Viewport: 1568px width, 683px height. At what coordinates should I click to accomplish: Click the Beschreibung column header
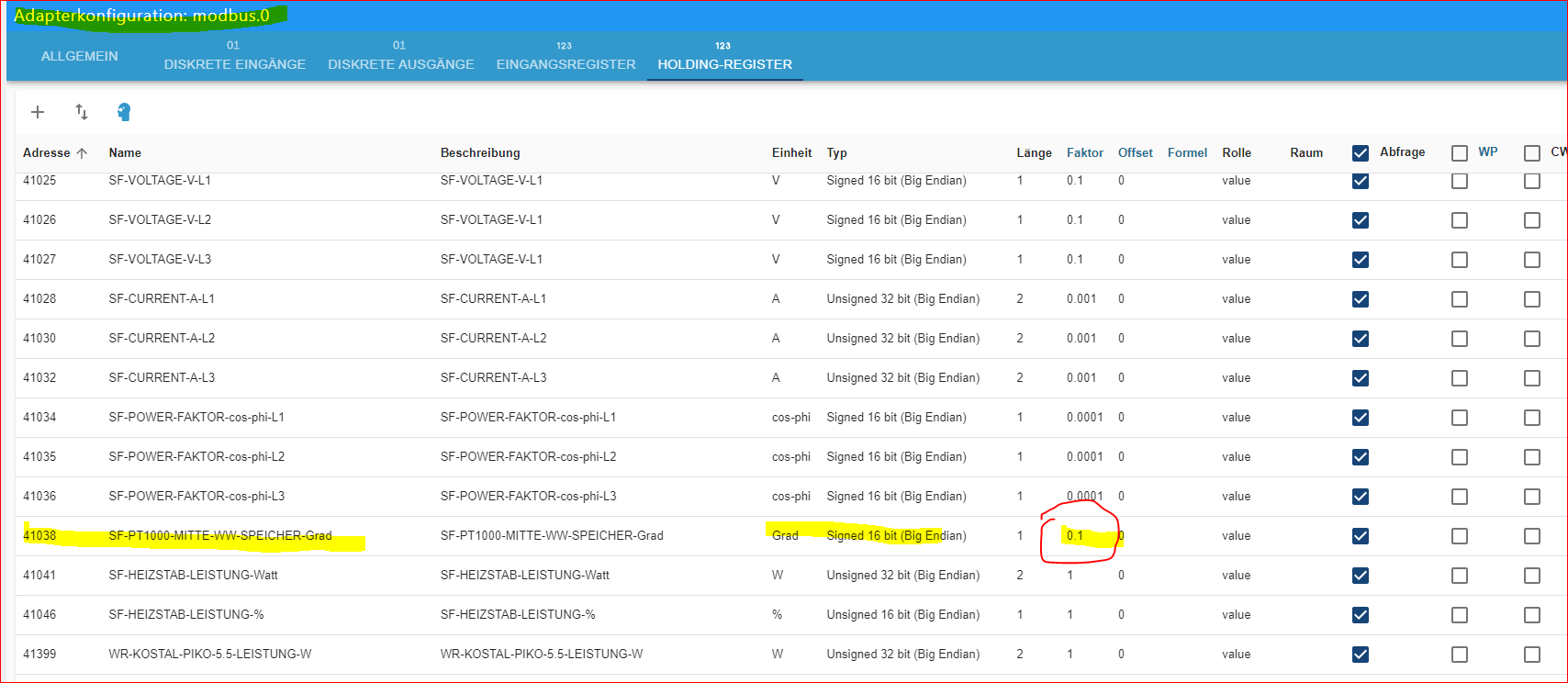click(480, 152)
